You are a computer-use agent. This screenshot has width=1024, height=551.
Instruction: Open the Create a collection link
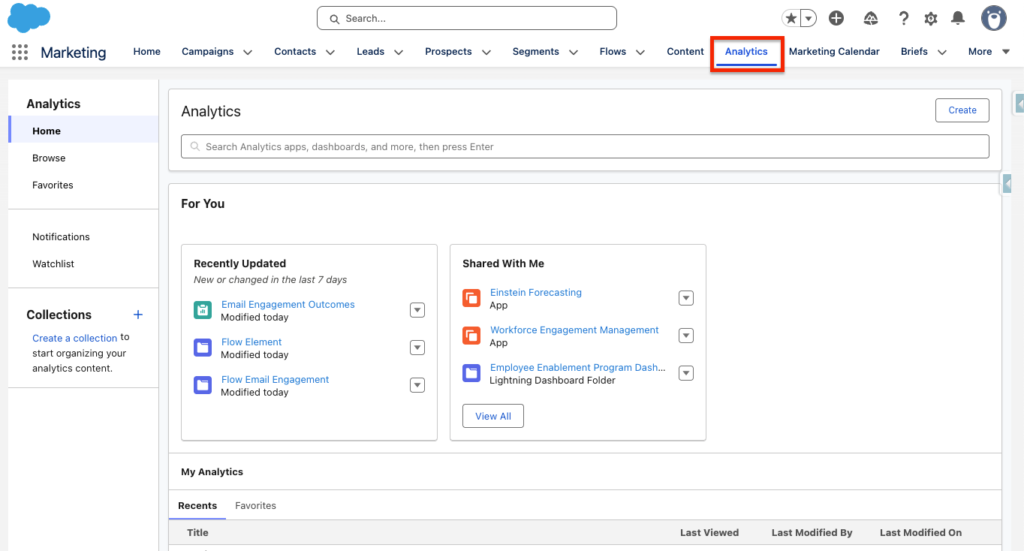pos(75,338)
